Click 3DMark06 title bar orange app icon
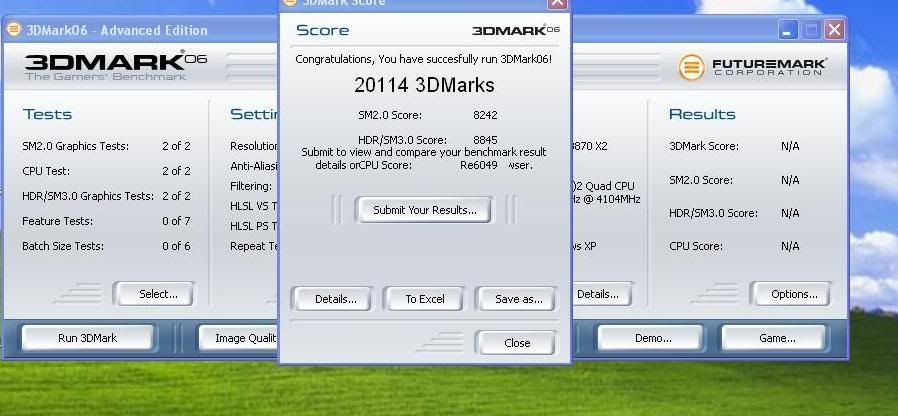Viewport: 898px width, 416px height. [x=14, y=29]
